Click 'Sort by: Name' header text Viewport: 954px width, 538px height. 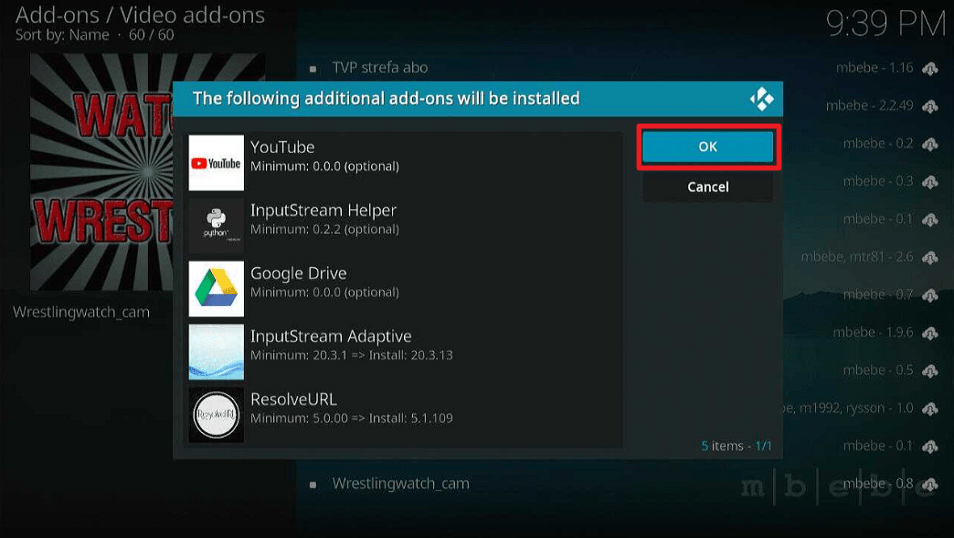tap(62, 35)
